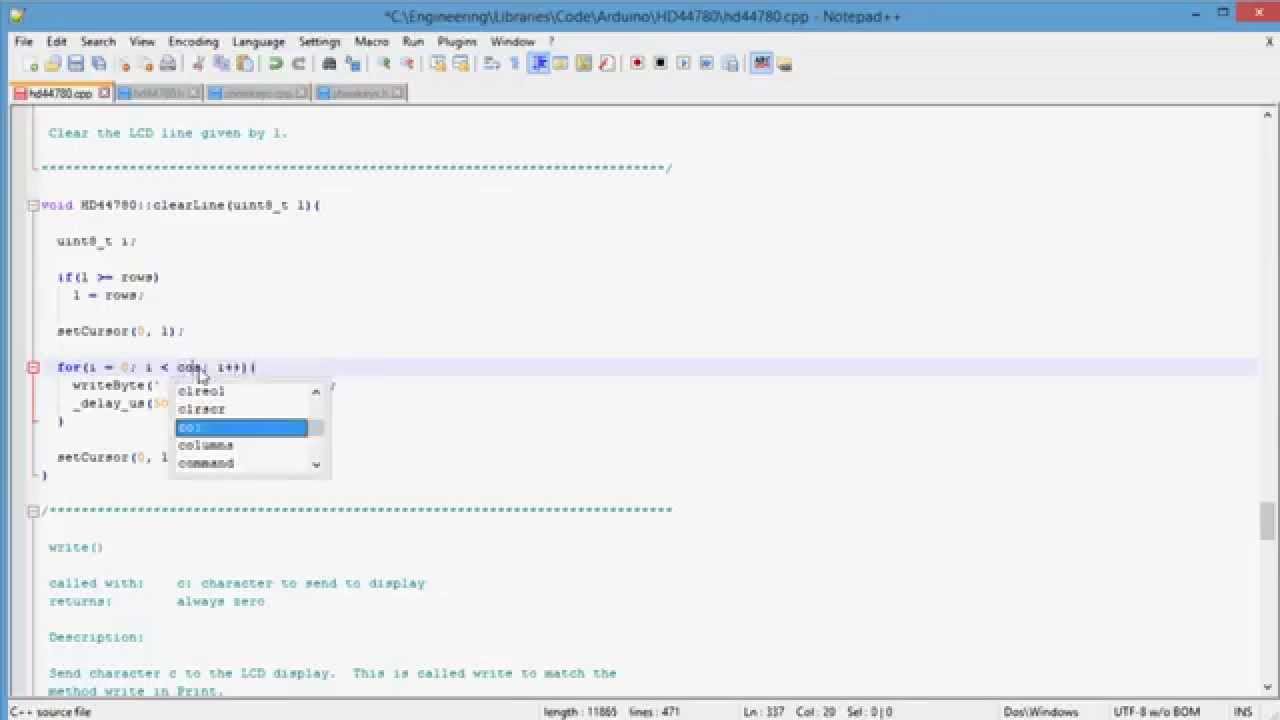This screenshot has height=720, width=1280.
Task: Click the Function List toolbar icon
Action: click(606, 64)
